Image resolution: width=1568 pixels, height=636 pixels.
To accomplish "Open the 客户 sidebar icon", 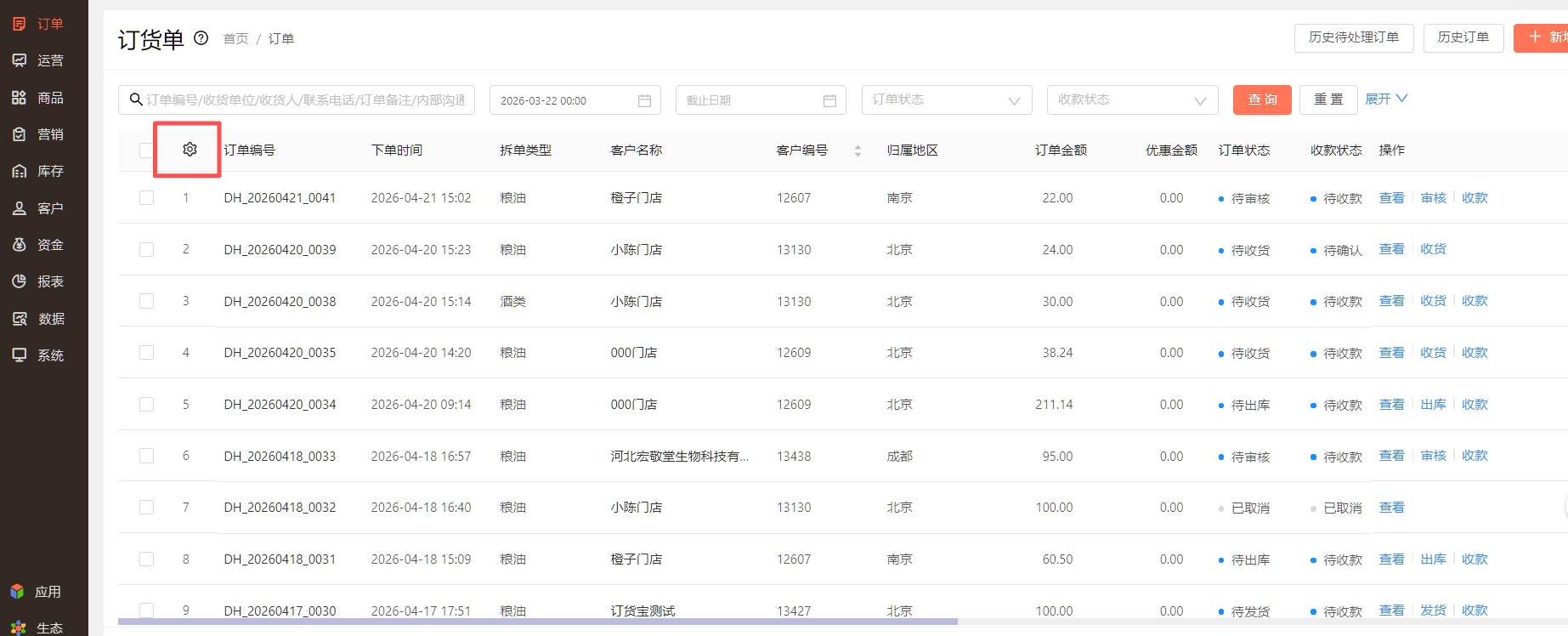I will point(19,208).
